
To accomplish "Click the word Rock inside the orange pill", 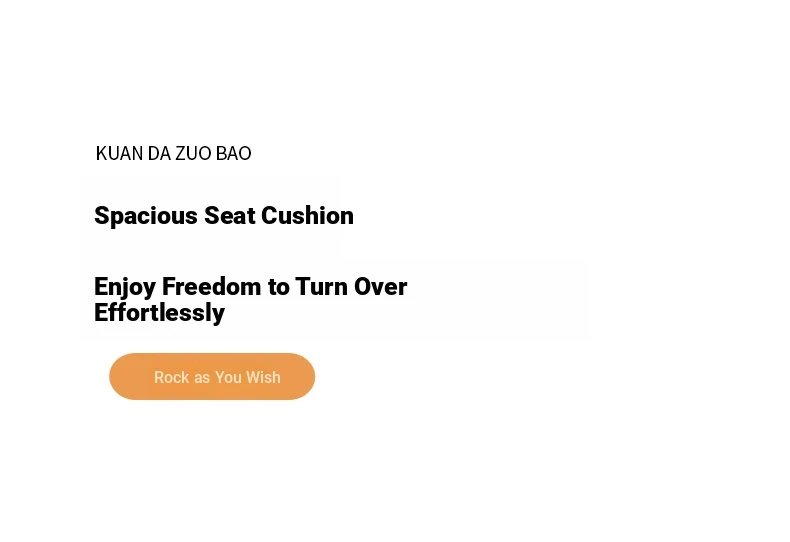I will point(171,377).
